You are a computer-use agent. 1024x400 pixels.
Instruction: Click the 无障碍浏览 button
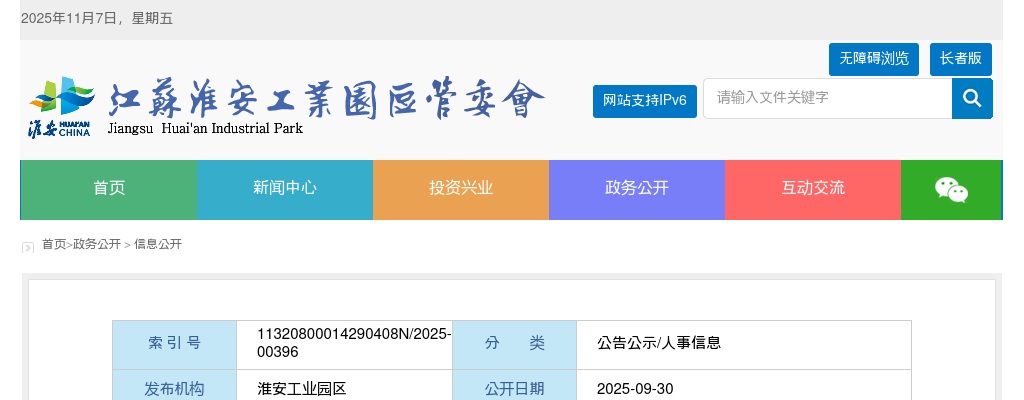pyautogui.click(x=874, y=59)
